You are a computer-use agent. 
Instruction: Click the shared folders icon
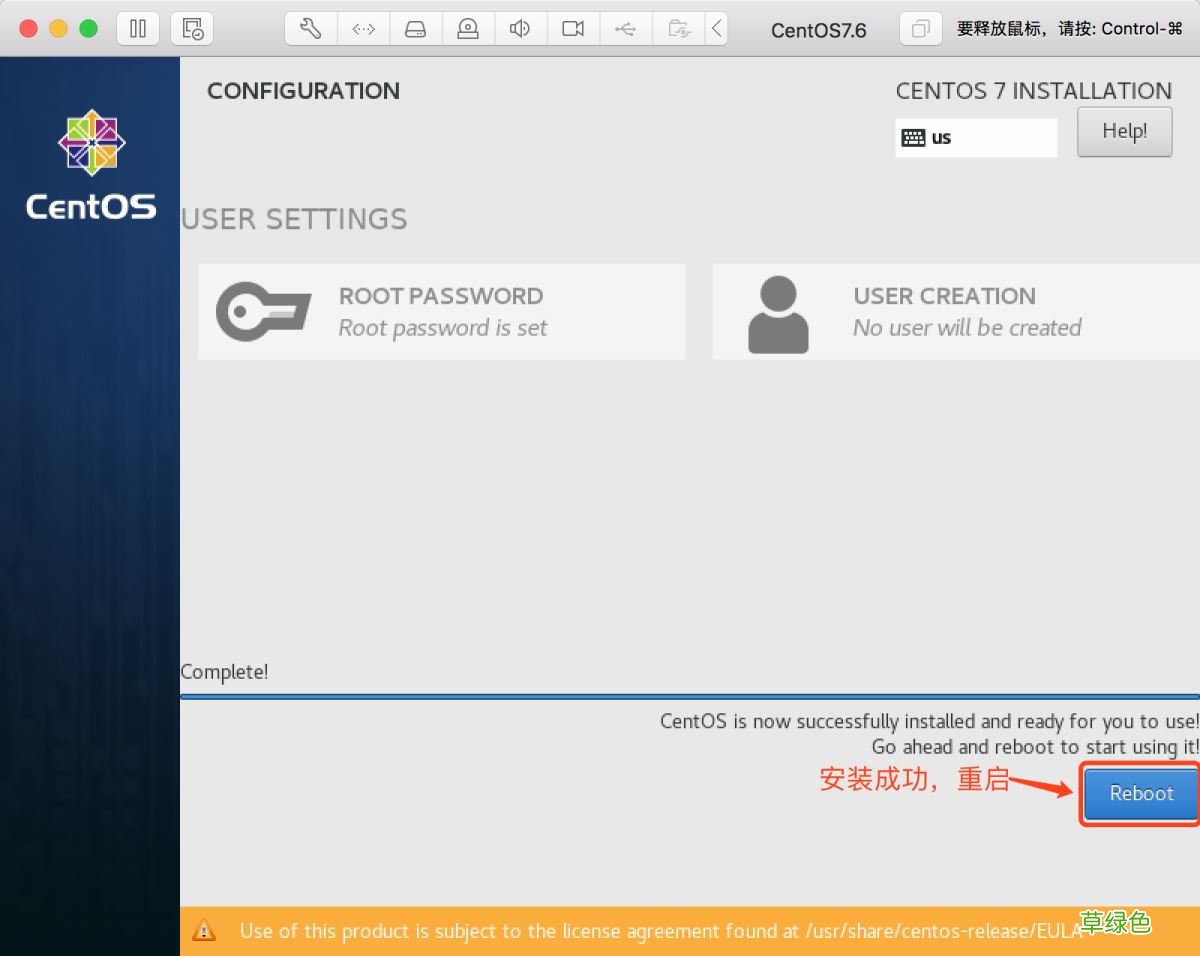click(678, 28)
